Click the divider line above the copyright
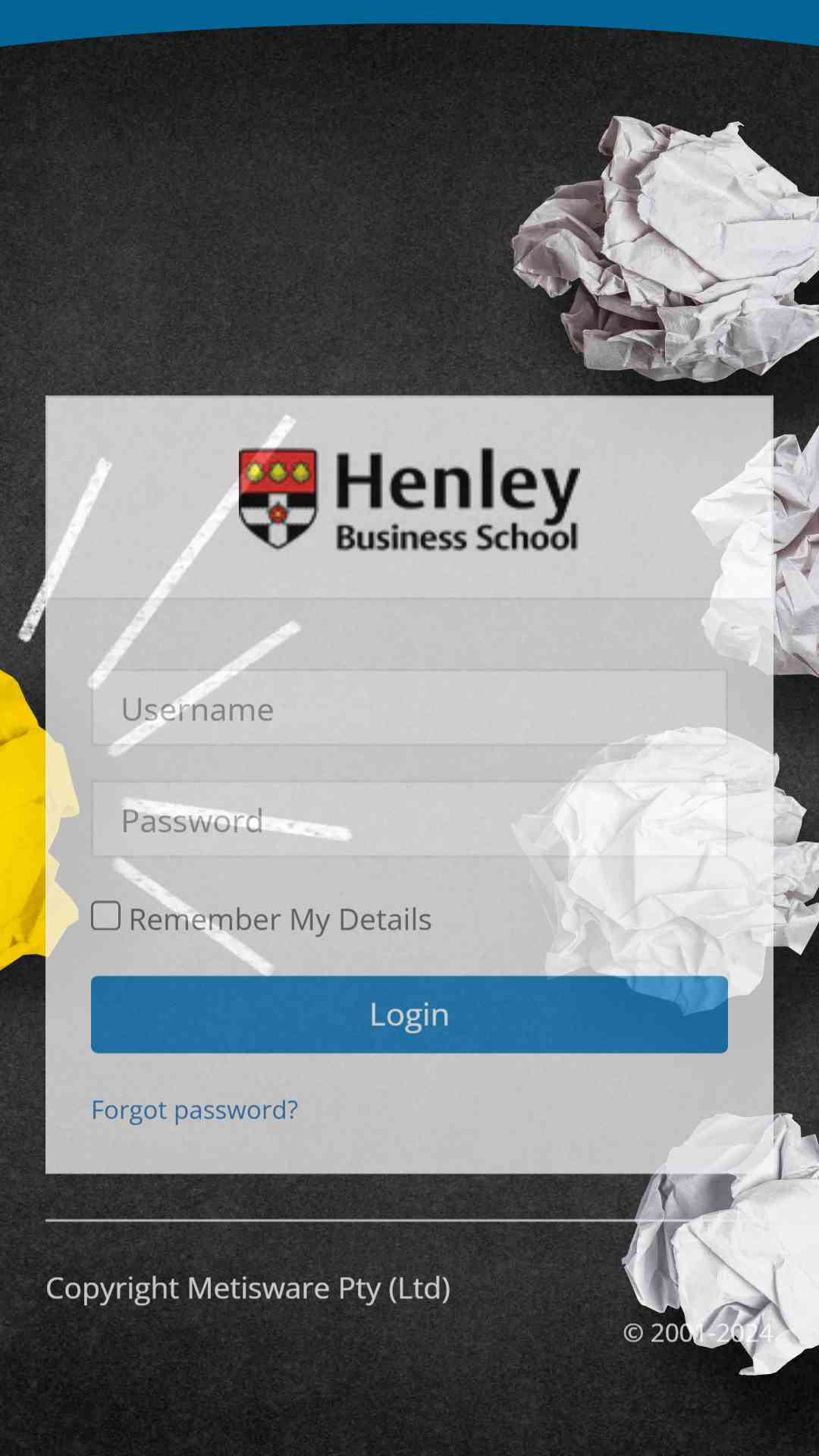819x1456 pixels. (409, 1220)
